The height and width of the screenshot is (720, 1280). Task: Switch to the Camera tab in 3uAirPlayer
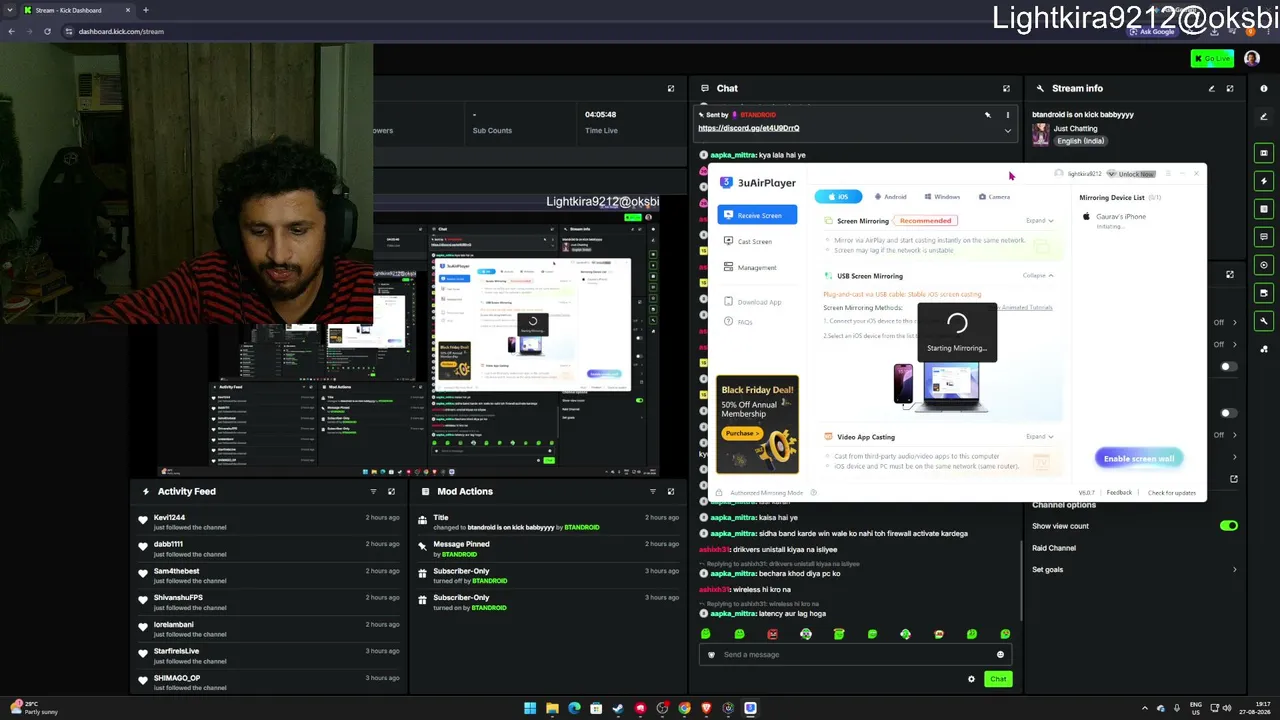[x=994, y=197]
